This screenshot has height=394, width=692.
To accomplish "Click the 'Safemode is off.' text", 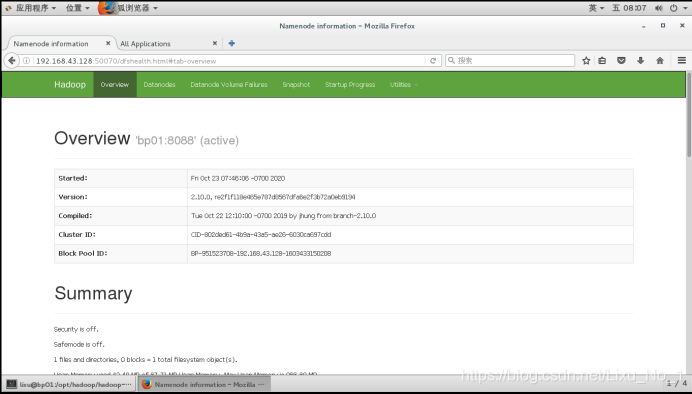I will pyautogui.click(x=79, y=344).
